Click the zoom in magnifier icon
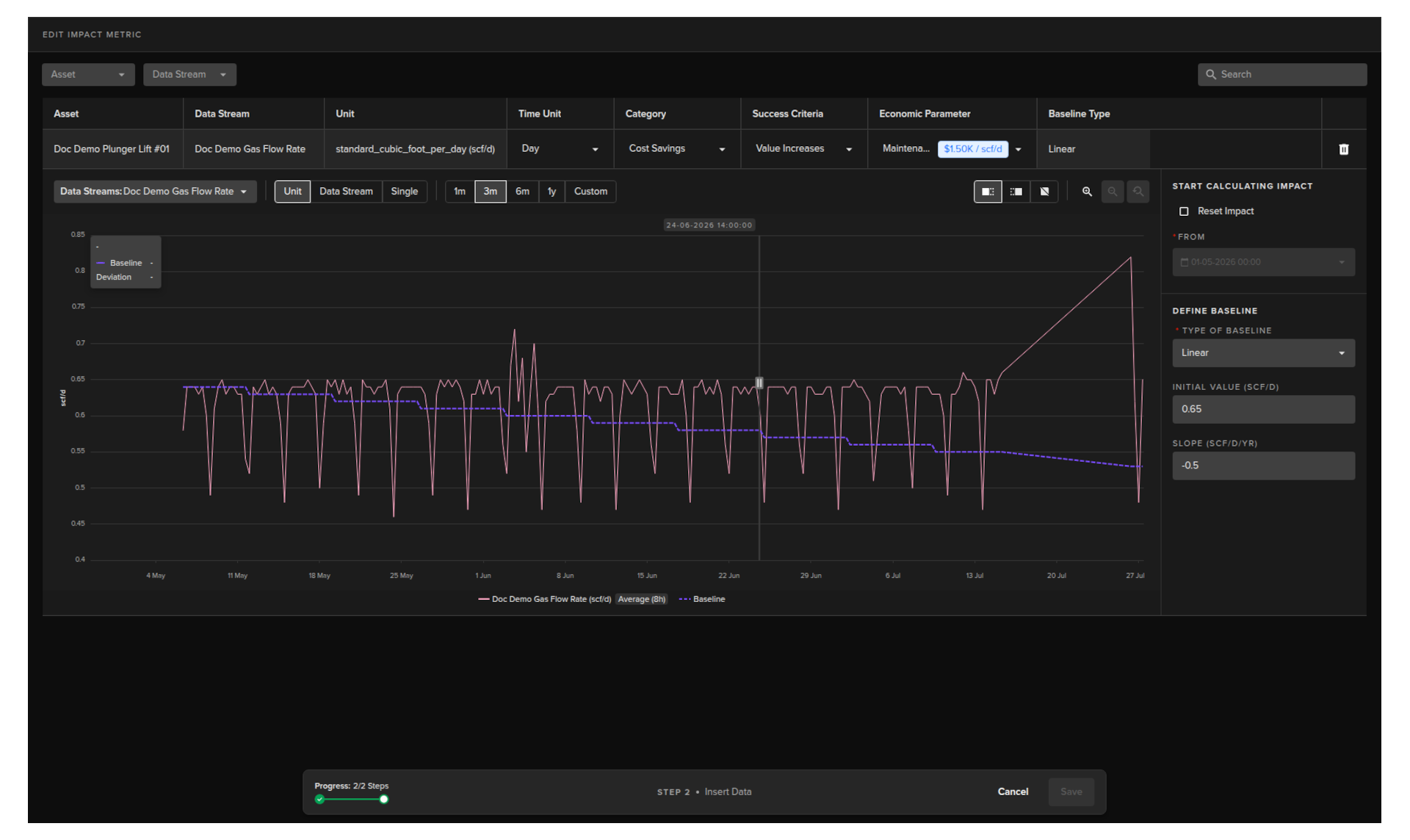This screenshot has width=1410, height=840. point(1087,192)
